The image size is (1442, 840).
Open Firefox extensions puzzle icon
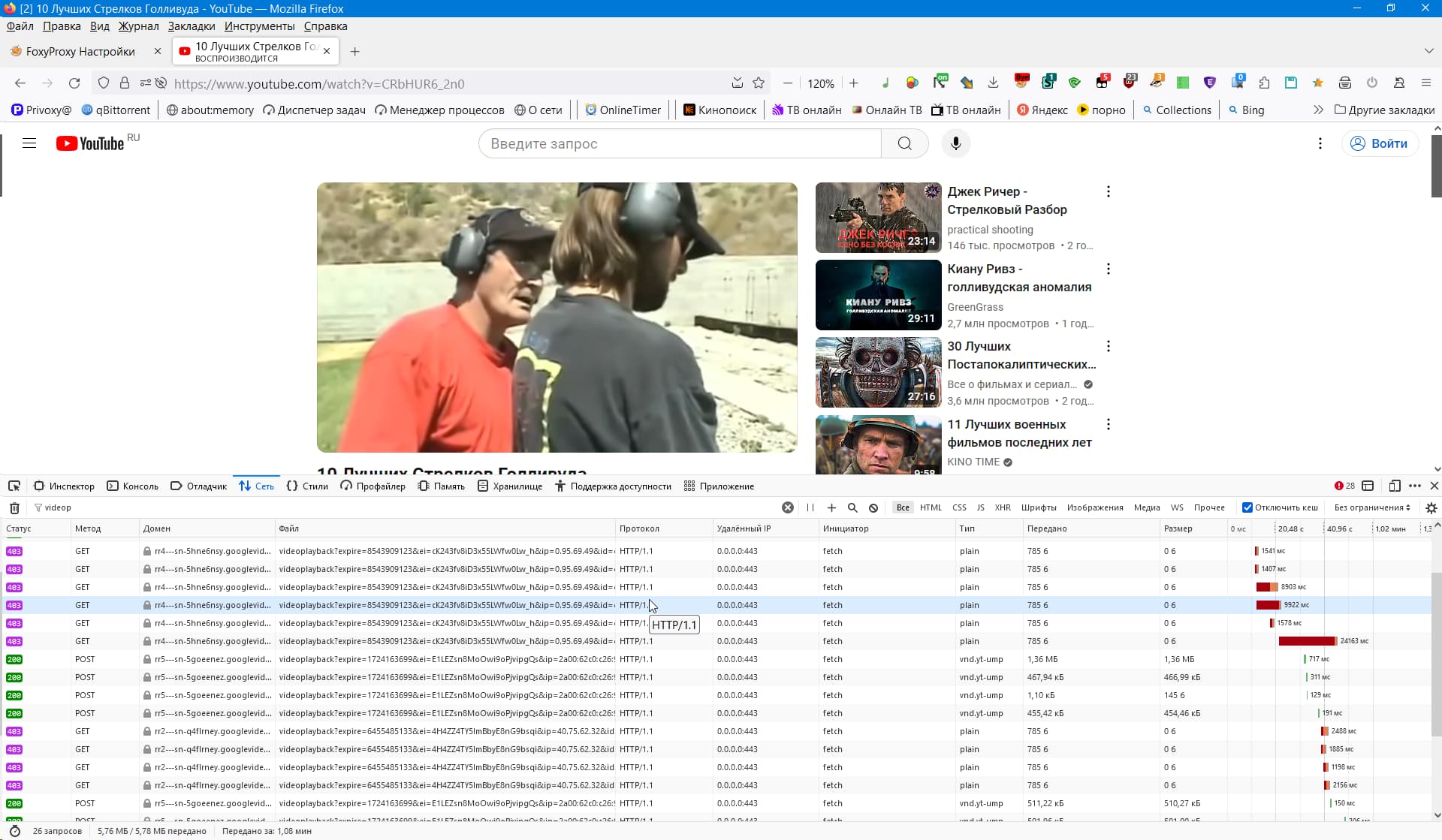(1264, 83)
